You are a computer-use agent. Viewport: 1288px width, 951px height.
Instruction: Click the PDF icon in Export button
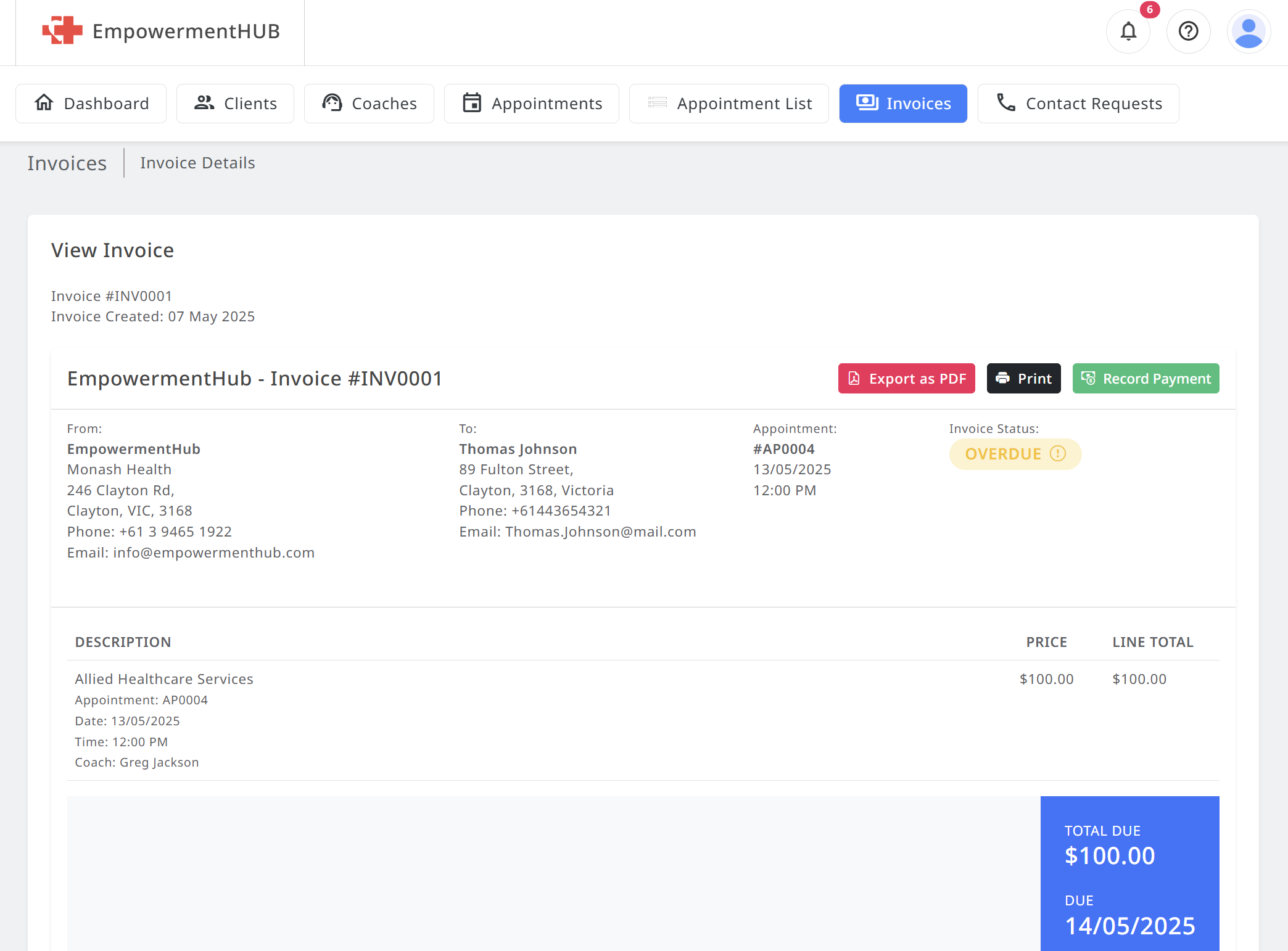pos(854,378)
